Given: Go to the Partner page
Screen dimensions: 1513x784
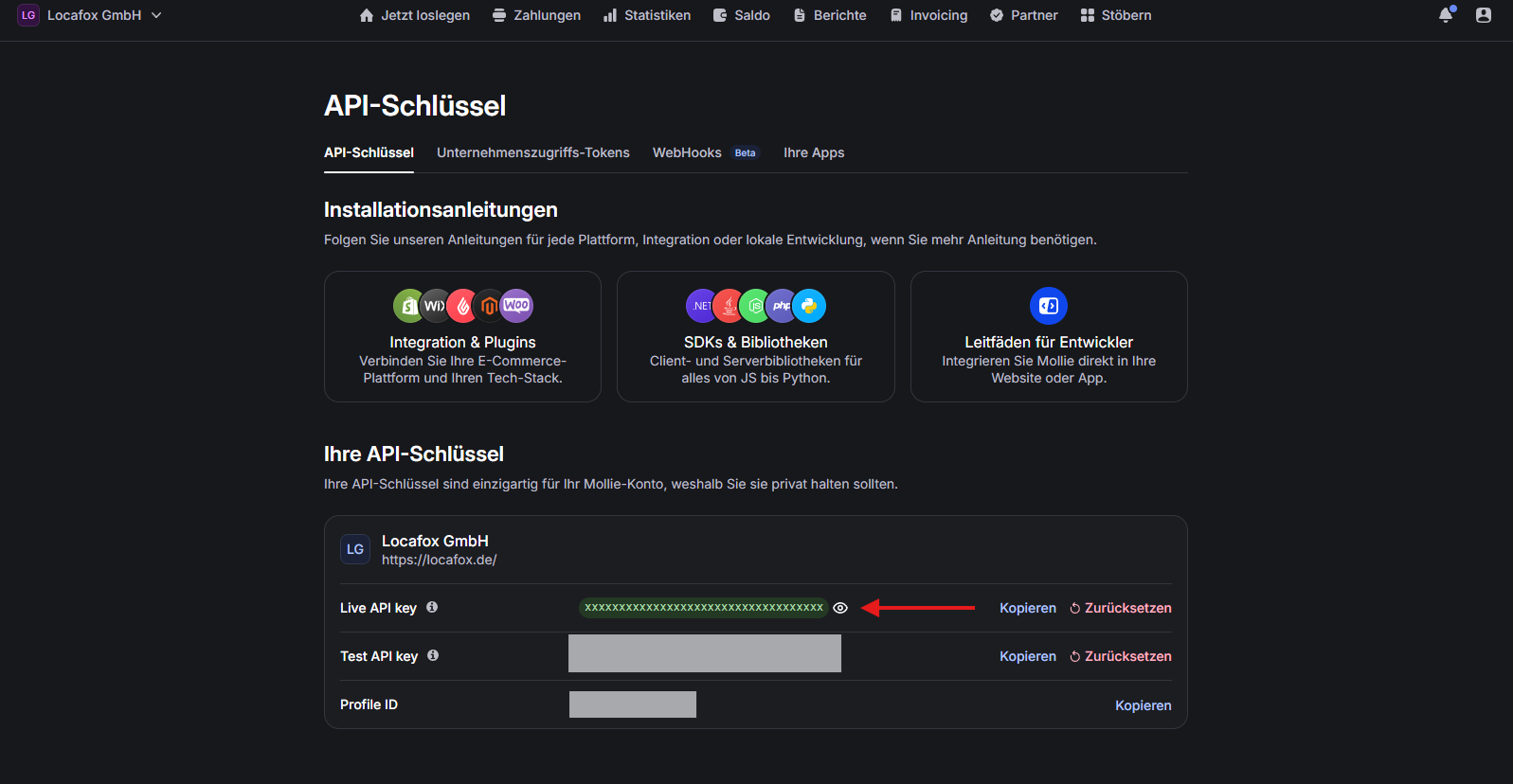Looking at the screenshot, I should point(1024,15).
